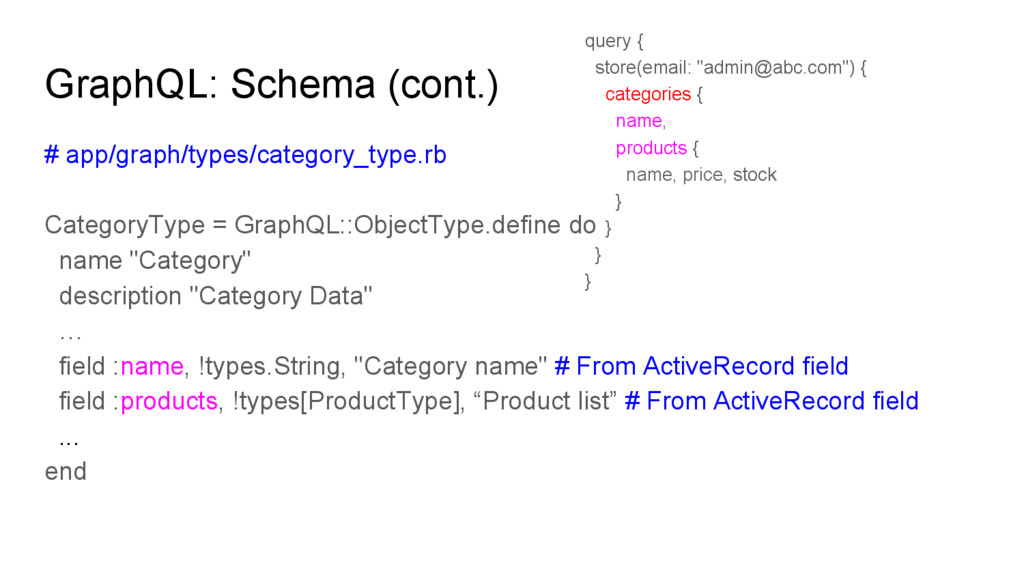Screen dimensions: 1024x576
Task: Click the pink 'name' field symbol
Action: pos(152,366)
